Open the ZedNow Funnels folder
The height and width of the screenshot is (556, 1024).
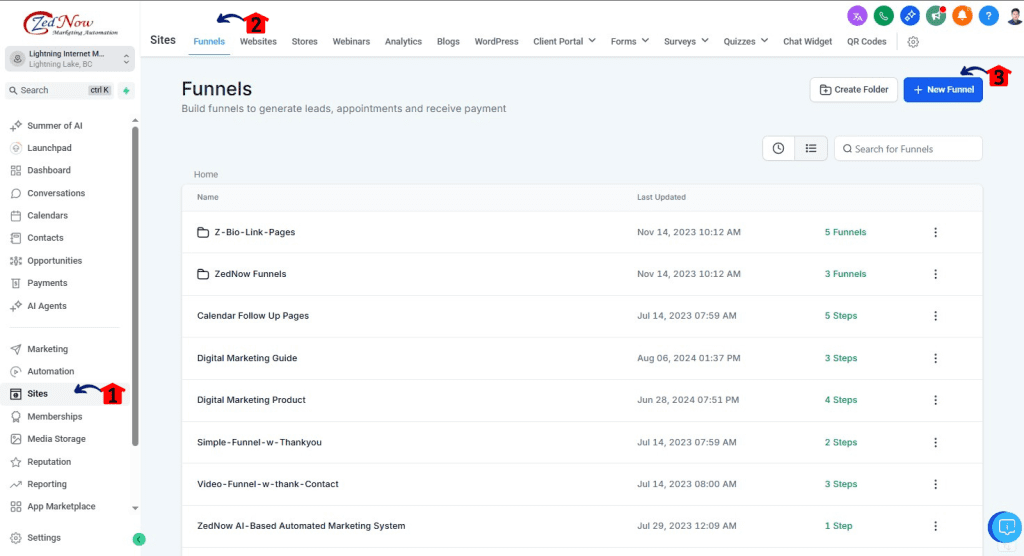pos(242,274)
